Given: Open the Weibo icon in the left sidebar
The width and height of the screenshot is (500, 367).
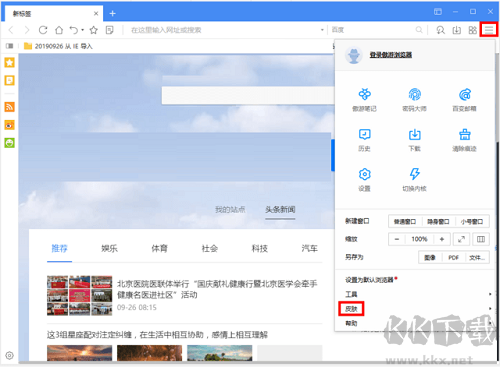Looking at the screenshot, I should [9, 125].
